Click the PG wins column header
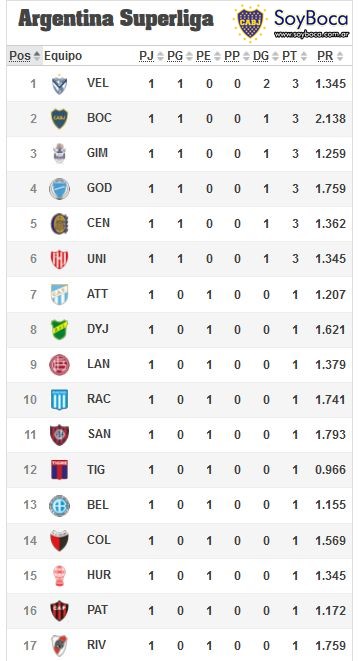 tap(180, 56)
